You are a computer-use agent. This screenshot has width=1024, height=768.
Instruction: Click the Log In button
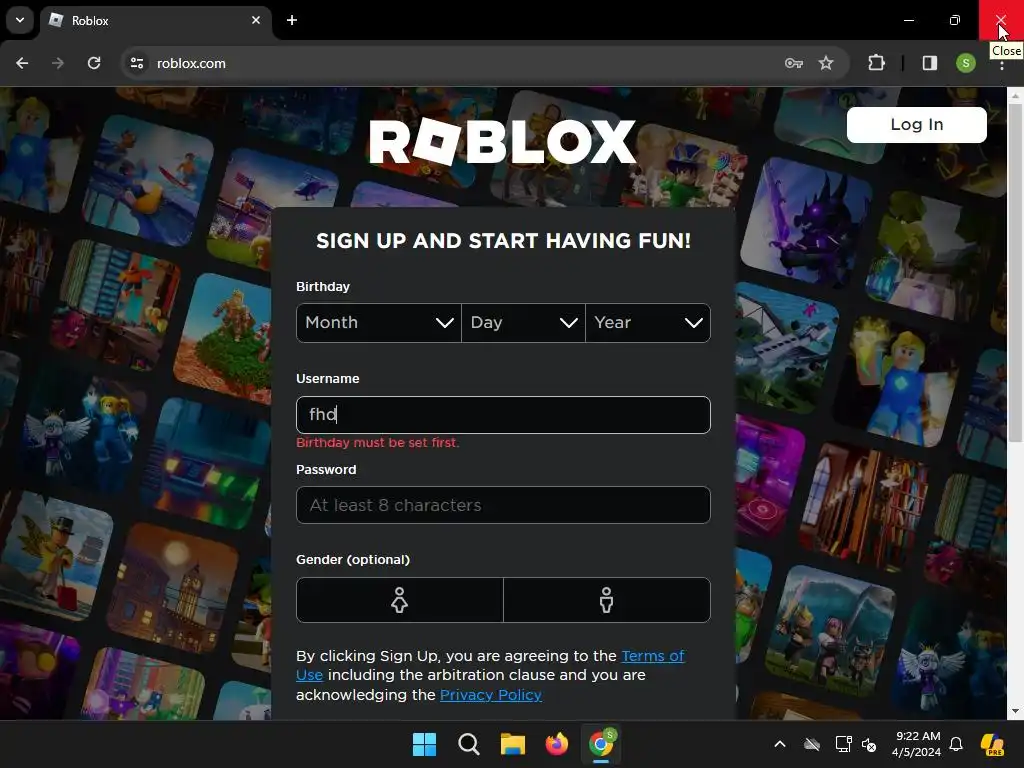pyautogui.click(x=916, y=125)
